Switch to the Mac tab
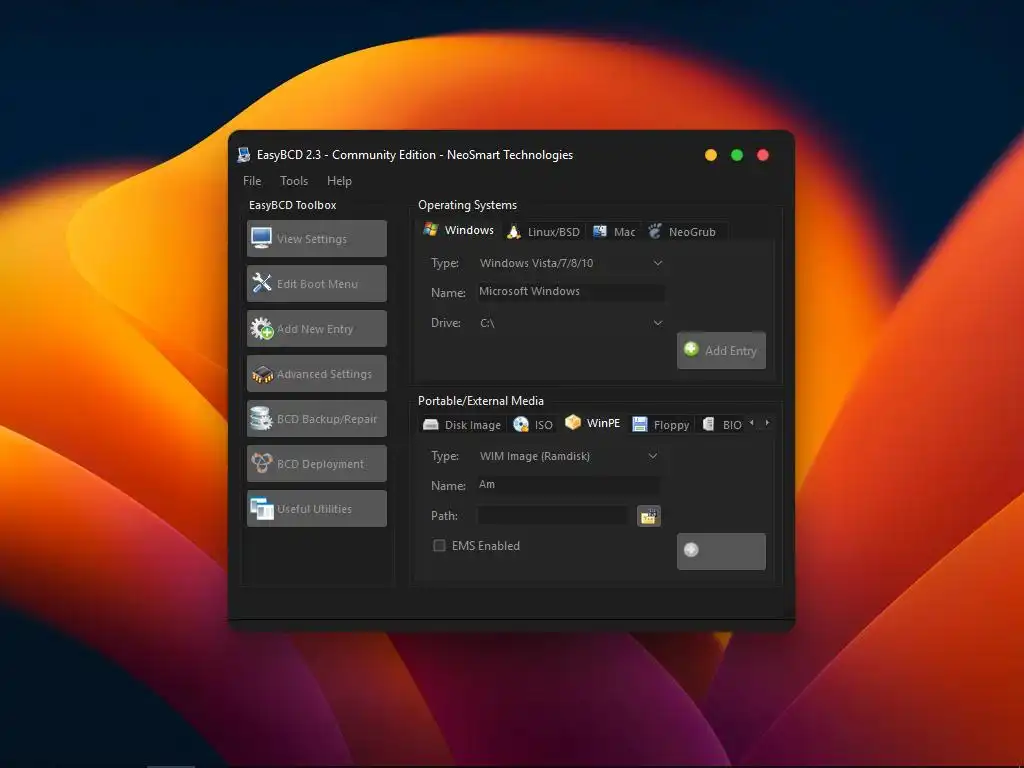 pyautogui.click(x=614, y=232)
